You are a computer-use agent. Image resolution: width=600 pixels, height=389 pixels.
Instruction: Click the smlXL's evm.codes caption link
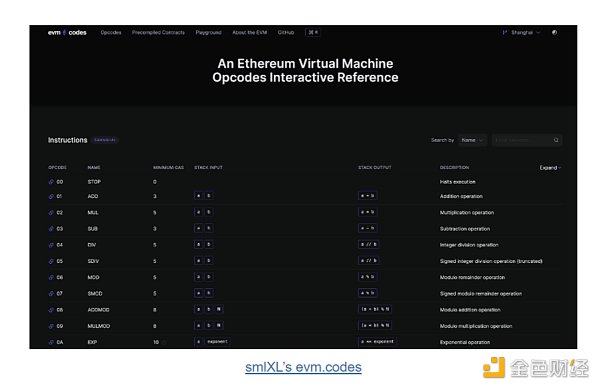(x=303, y=368)
